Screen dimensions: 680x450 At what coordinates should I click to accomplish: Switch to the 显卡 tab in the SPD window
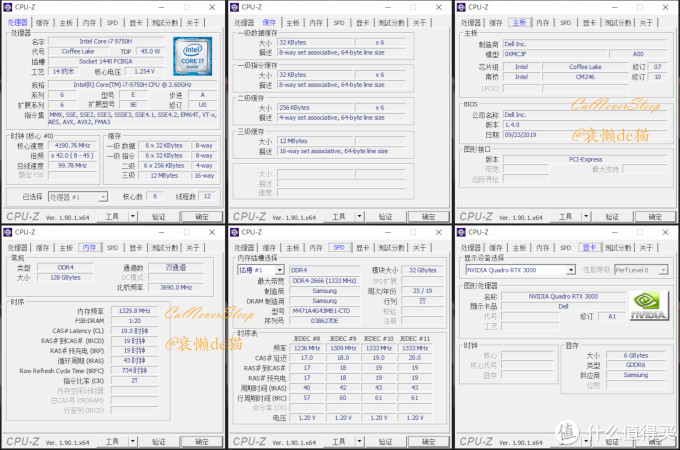point(363,248)
